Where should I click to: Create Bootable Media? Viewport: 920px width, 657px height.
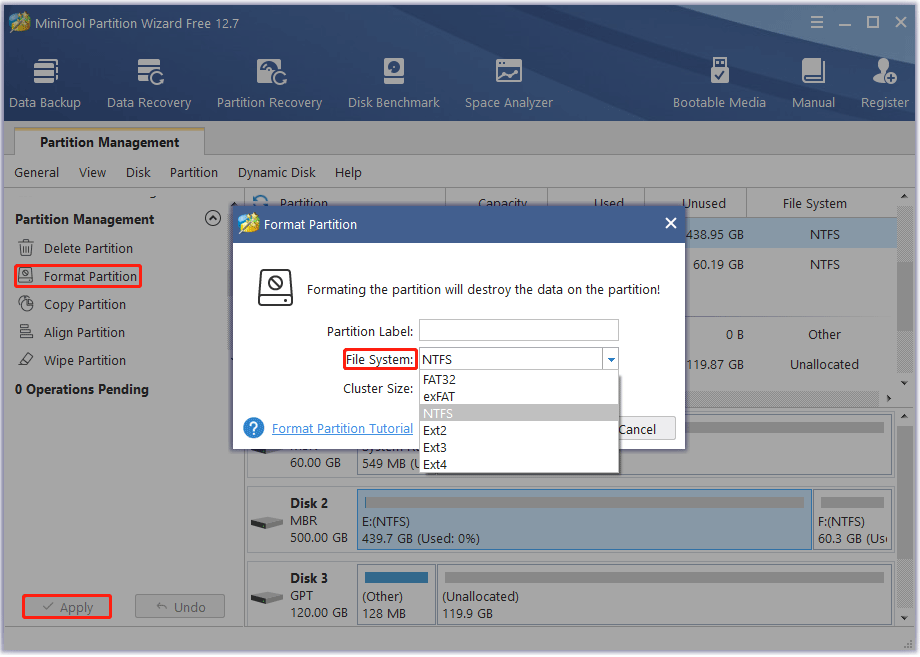tap(719, 83)
